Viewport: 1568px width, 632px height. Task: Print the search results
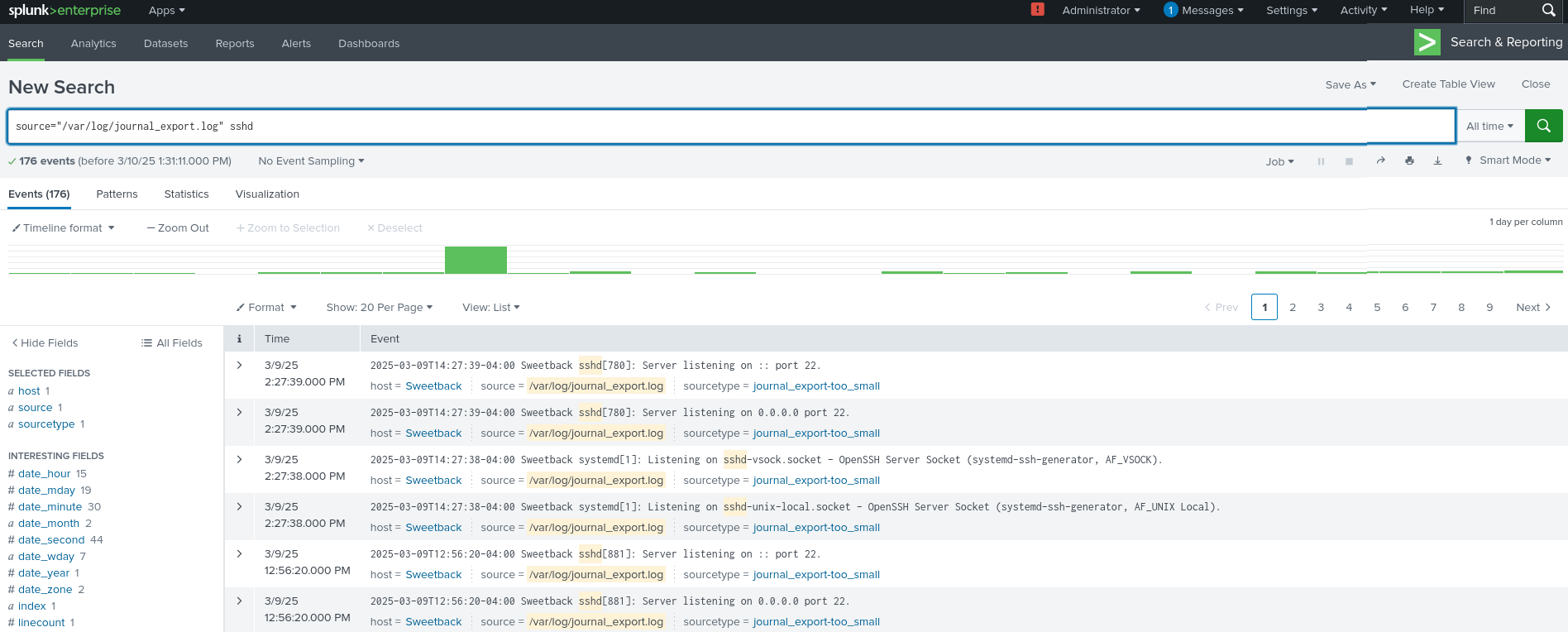click(1409, 160)
